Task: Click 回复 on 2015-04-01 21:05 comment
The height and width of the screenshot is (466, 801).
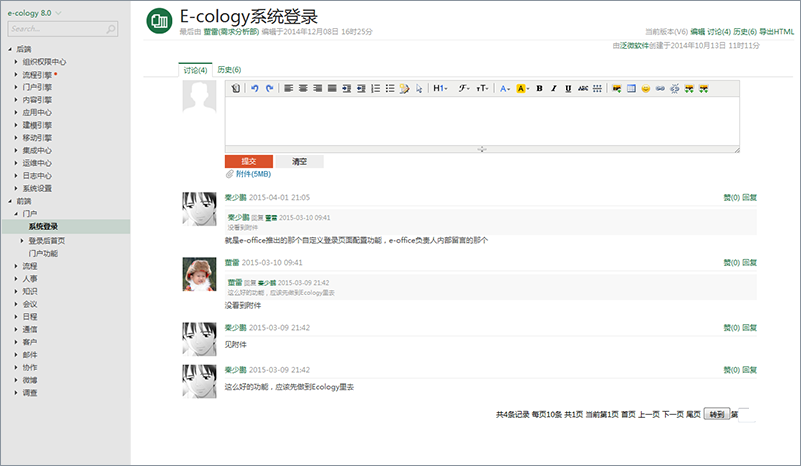Action: [x=749, y=198]
